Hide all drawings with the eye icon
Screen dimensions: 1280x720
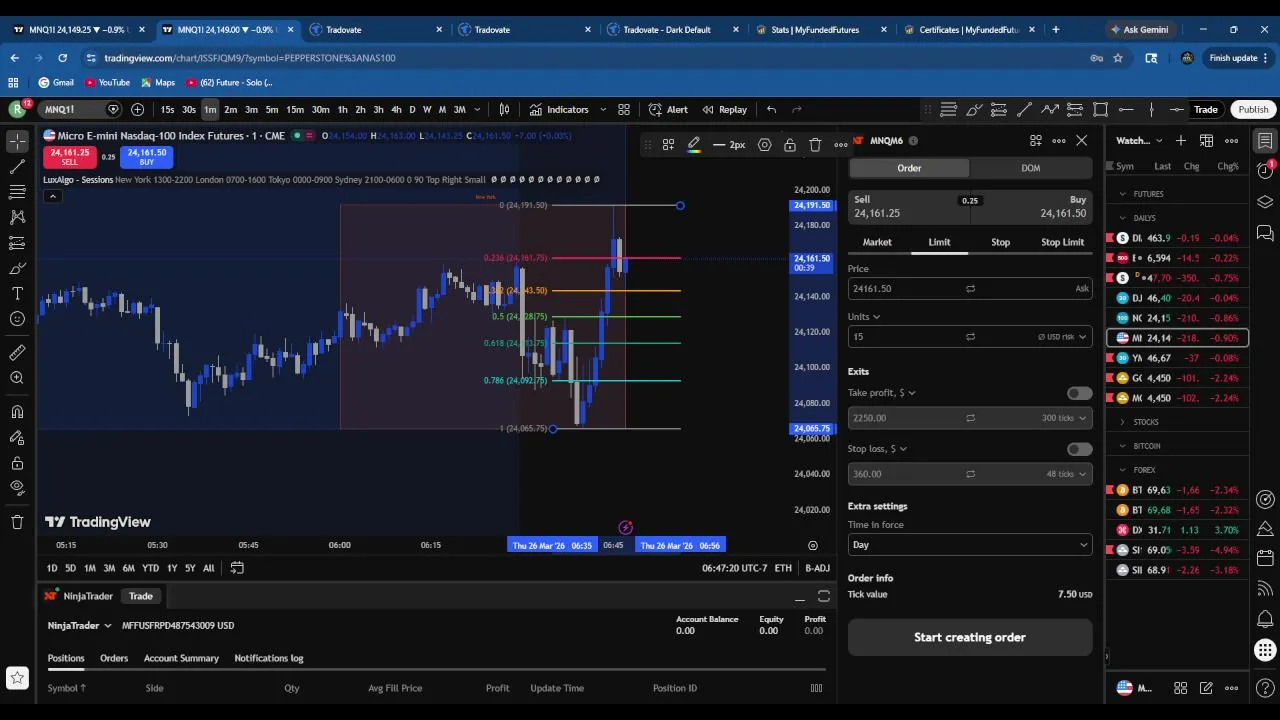coord(17,488)
